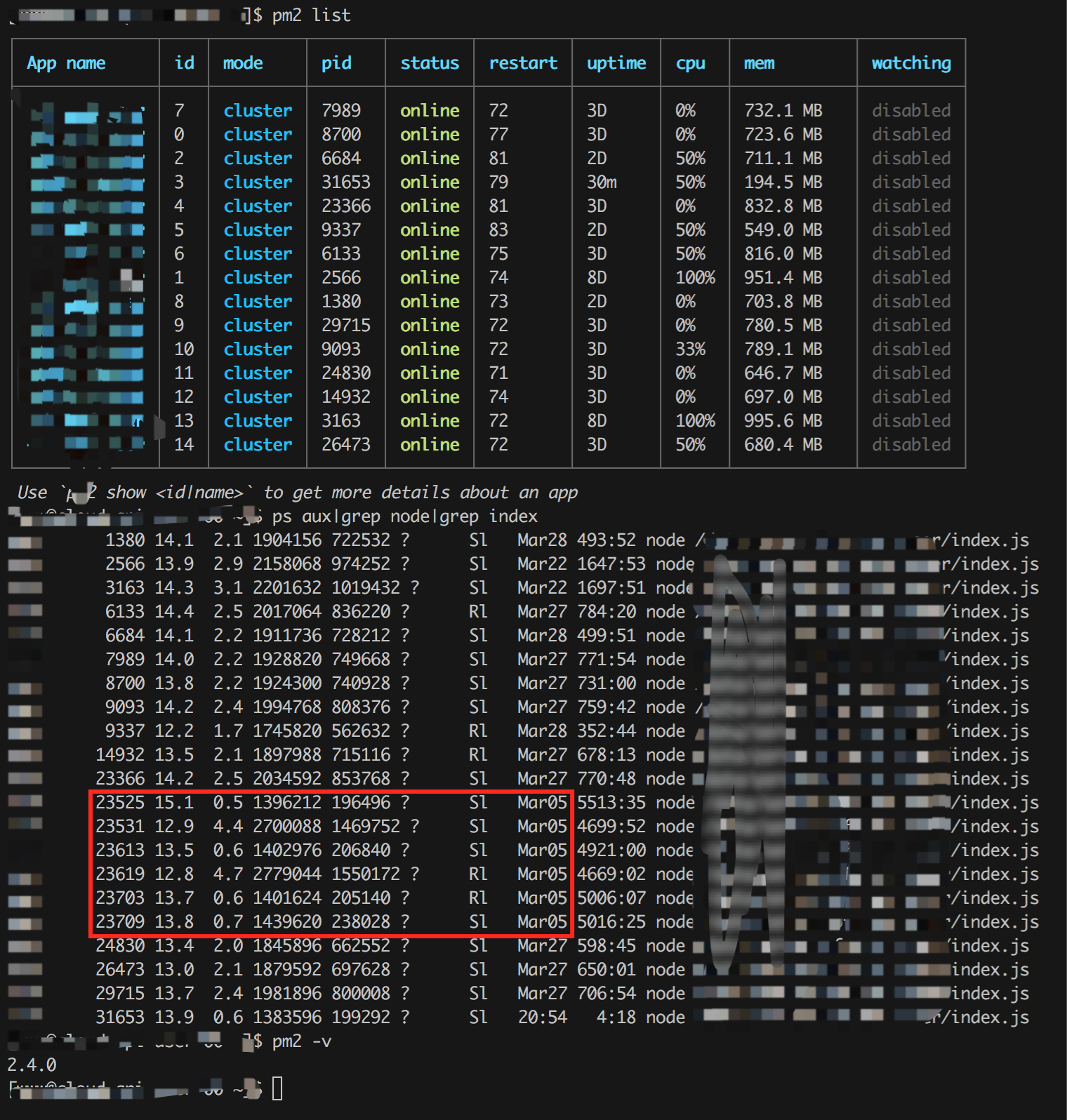Select the '995.6 MB' memory value
Image resolution: width=1067 pixels, height=1120 pixels.
[783, 421]
